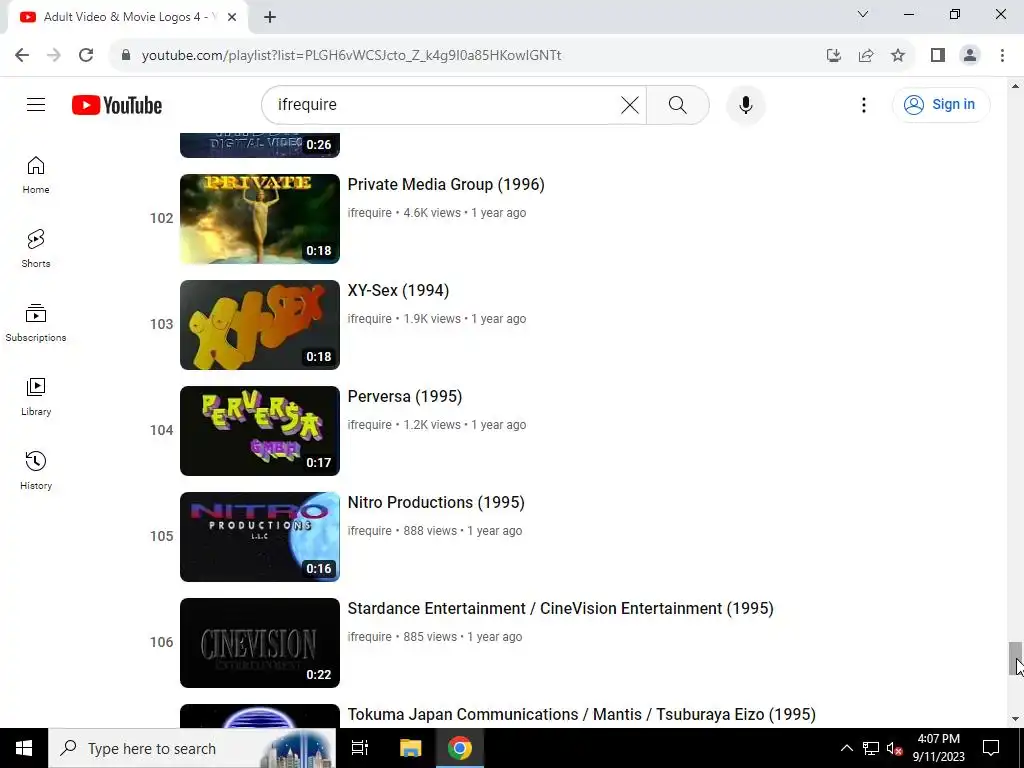Open Nitro Productions (1995) video title

436,502
